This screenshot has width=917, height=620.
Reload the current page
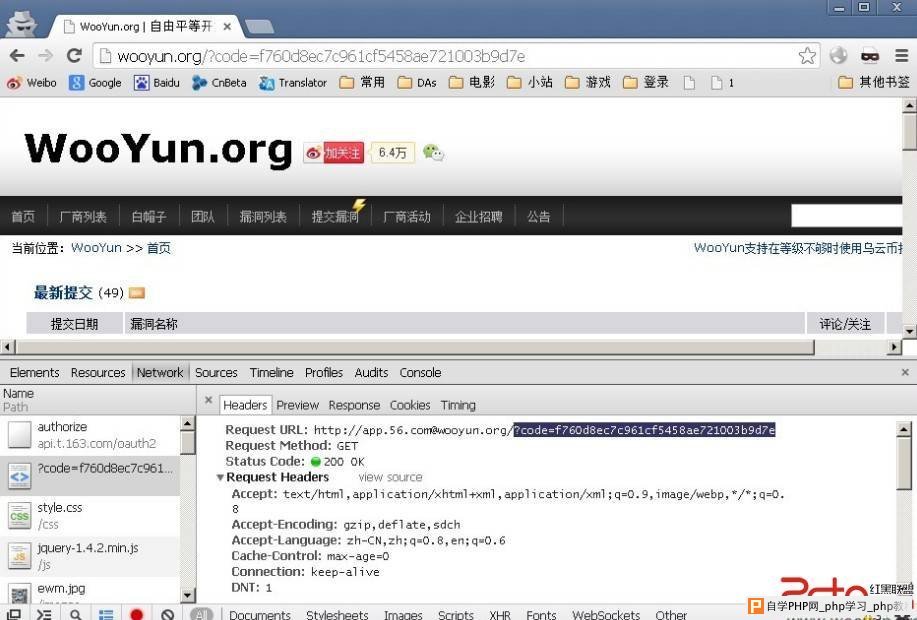74,56
